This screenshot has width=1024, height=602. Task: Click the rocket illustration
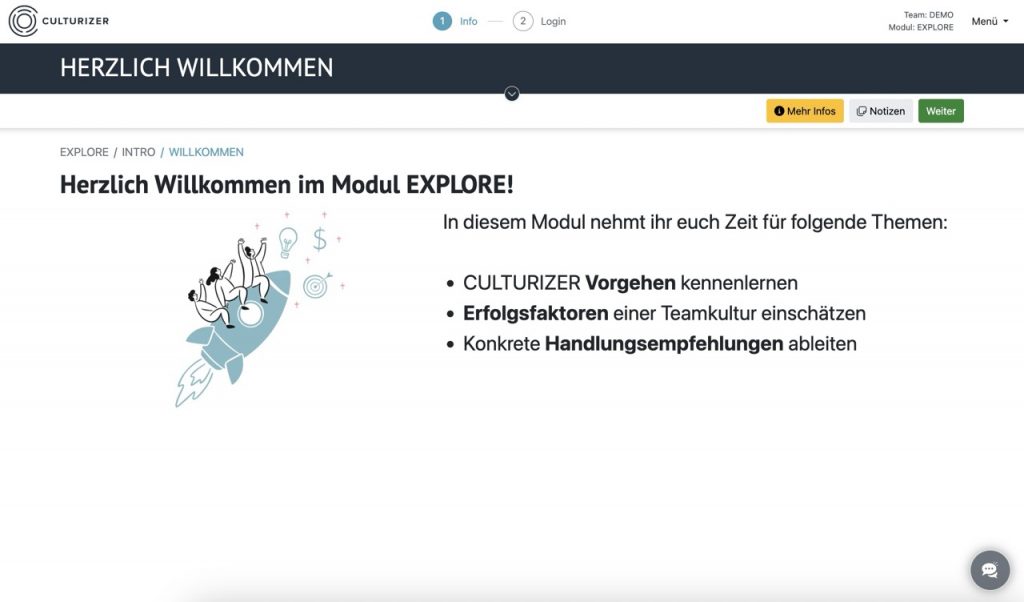coord(260,309)
